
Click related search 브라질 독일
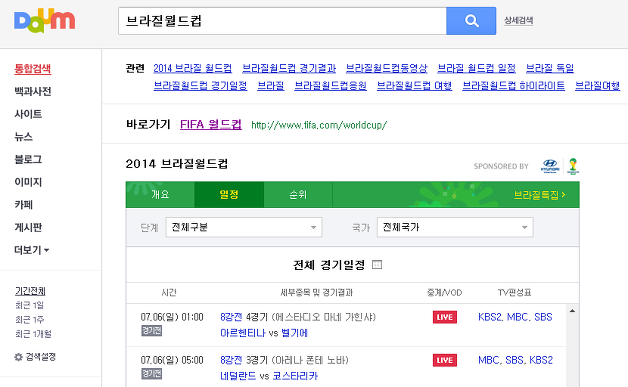pyautogui.click(x=550, y=69)
